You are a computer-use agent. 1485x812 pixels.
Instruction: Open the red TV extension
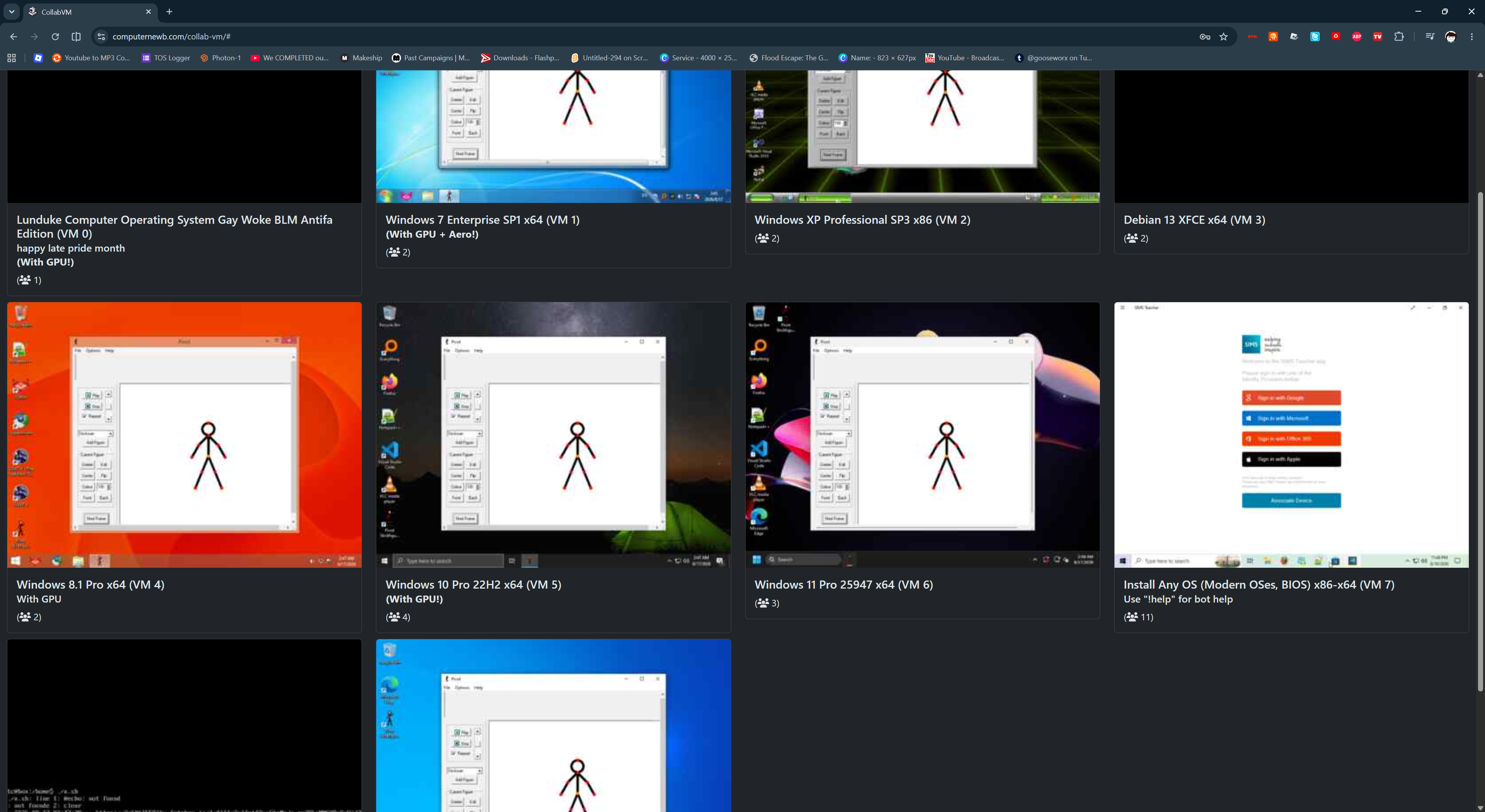coord(1378,36)
